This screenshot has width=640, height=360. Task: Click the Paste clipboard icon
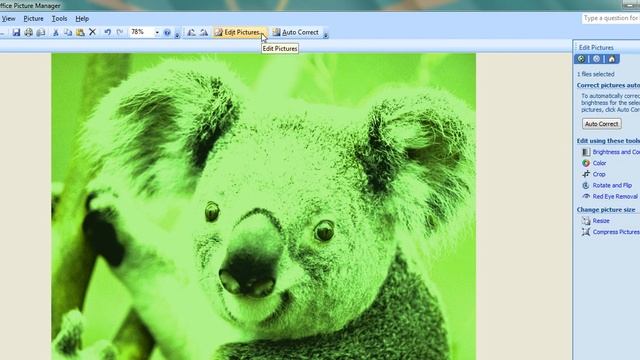[80, 32]
